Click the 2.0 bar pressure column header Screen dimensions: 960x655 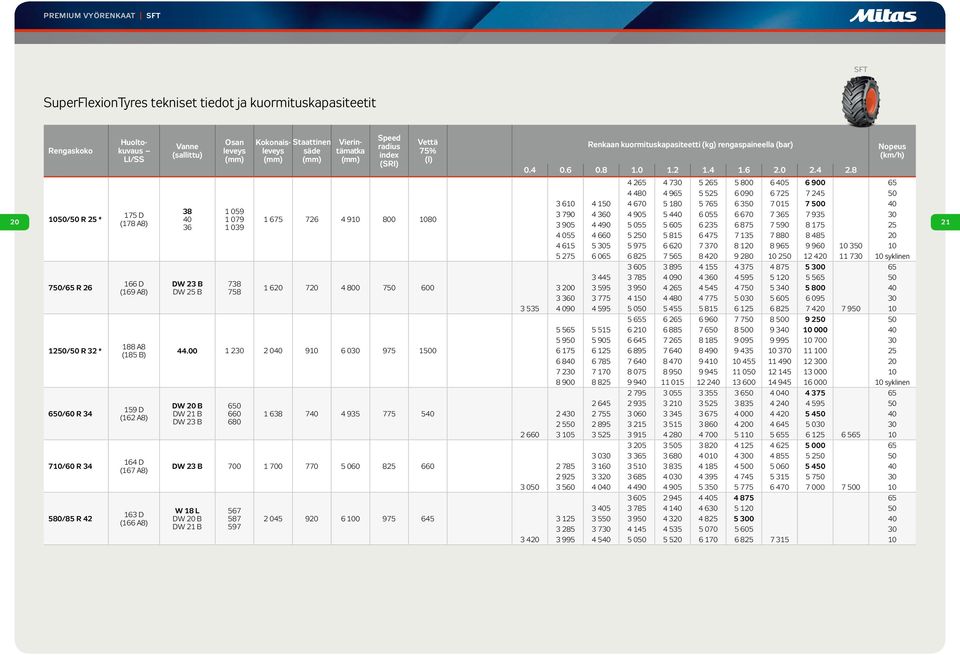pos(779,170)
